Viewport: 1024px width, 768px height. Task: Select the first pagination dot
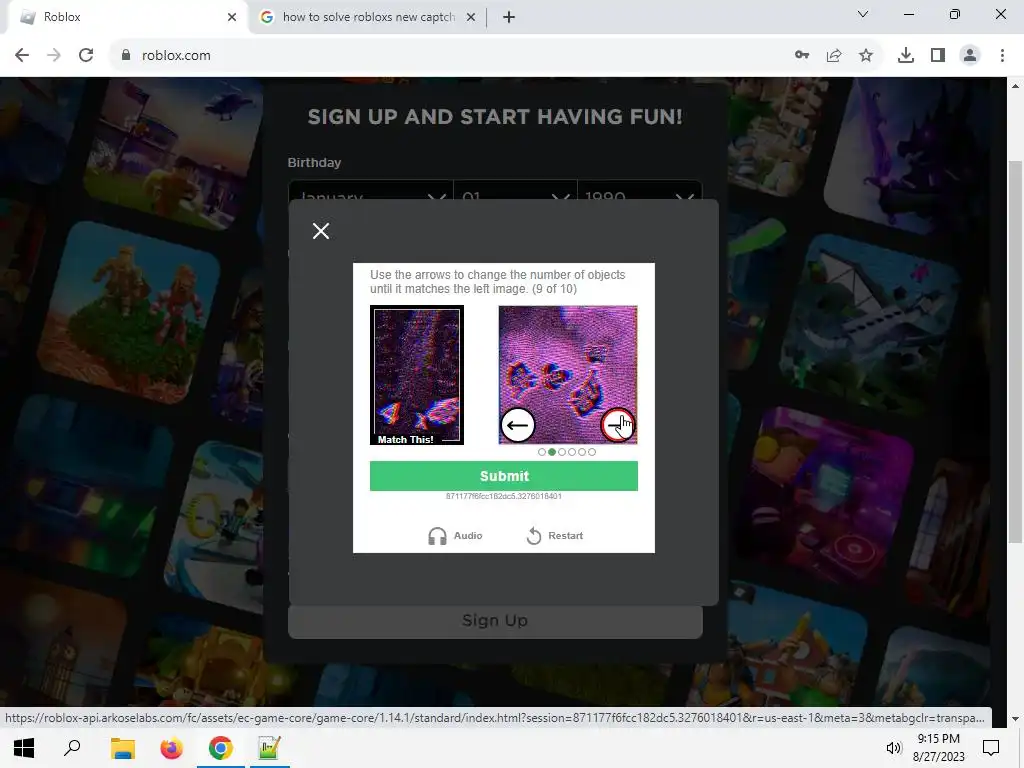pyautogui.click(x=541, y=452)
